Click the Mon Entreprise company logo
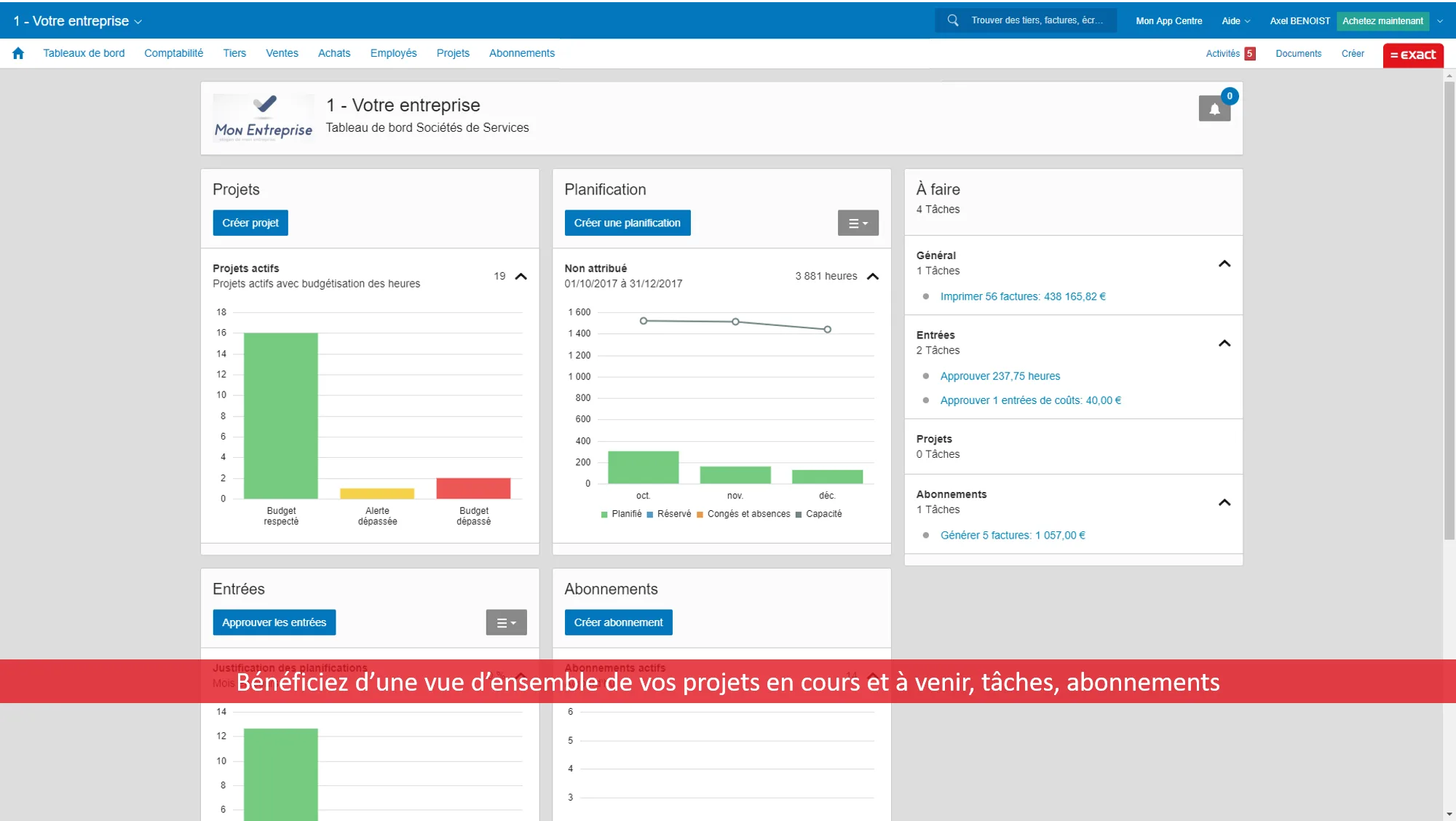Screen dimensions: 1456x821 pos(264,118)
